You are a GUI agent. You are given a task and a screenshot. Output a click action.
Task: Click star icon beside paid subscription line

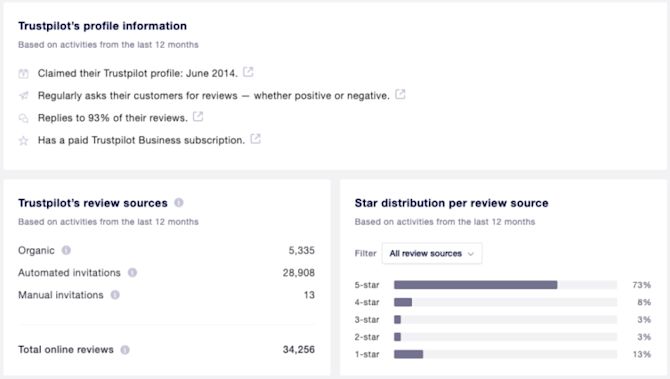(24, 141)
